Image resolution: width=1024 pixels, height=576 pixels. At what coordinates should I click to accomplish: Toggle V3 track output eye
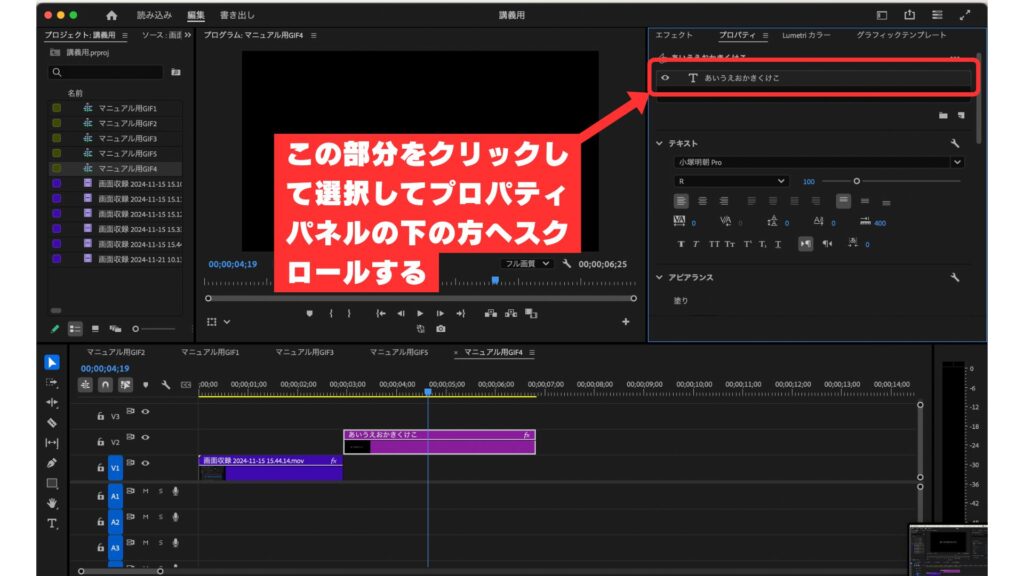click(146, 411)
